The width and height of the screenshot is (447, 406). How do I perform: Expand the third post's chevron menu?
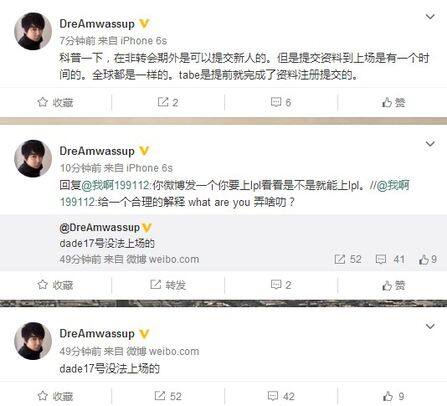click(430, 326)
